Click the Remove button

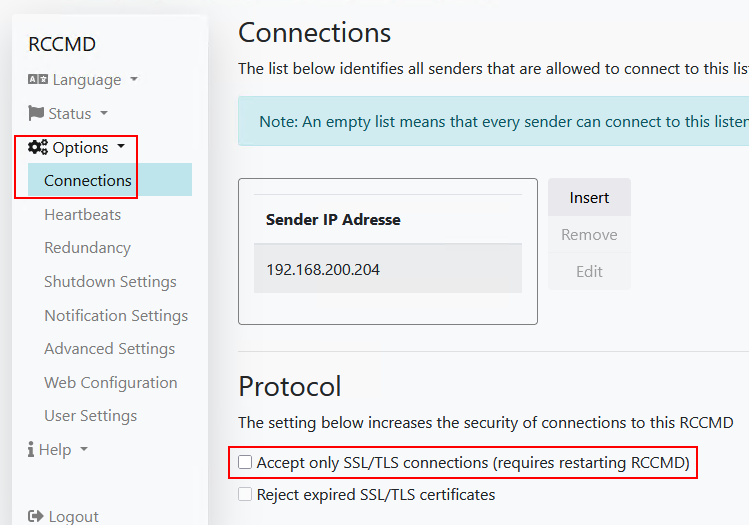point(589,235)
